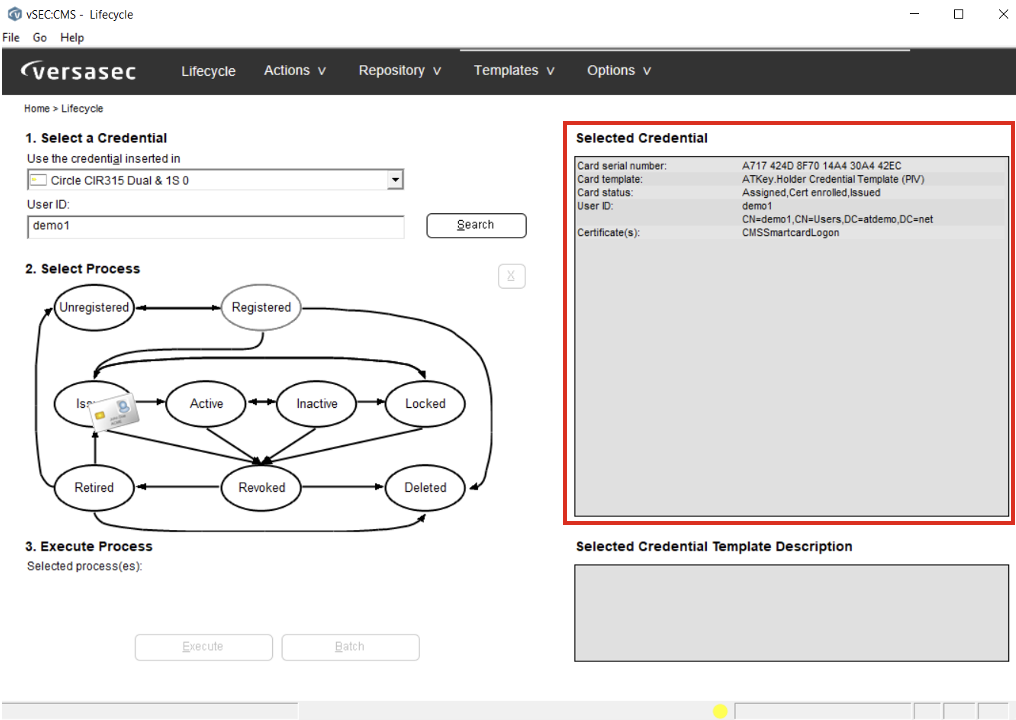The image size is (1016, 720).
Task: Click the Assigned,Cert enrolled,Issued status text
Action: tap(811, 192)
